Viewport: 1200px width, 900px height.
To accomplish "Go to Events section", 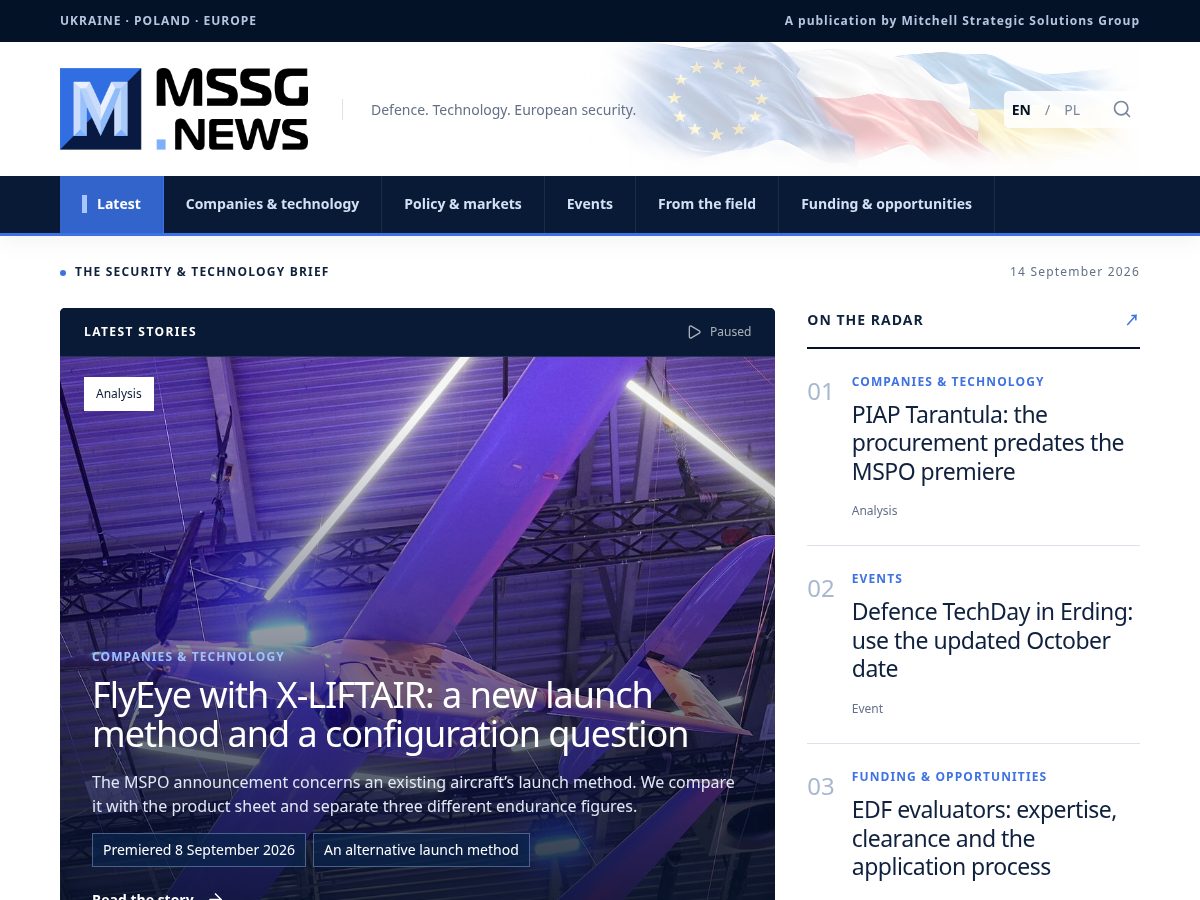I will click(590, 204).
